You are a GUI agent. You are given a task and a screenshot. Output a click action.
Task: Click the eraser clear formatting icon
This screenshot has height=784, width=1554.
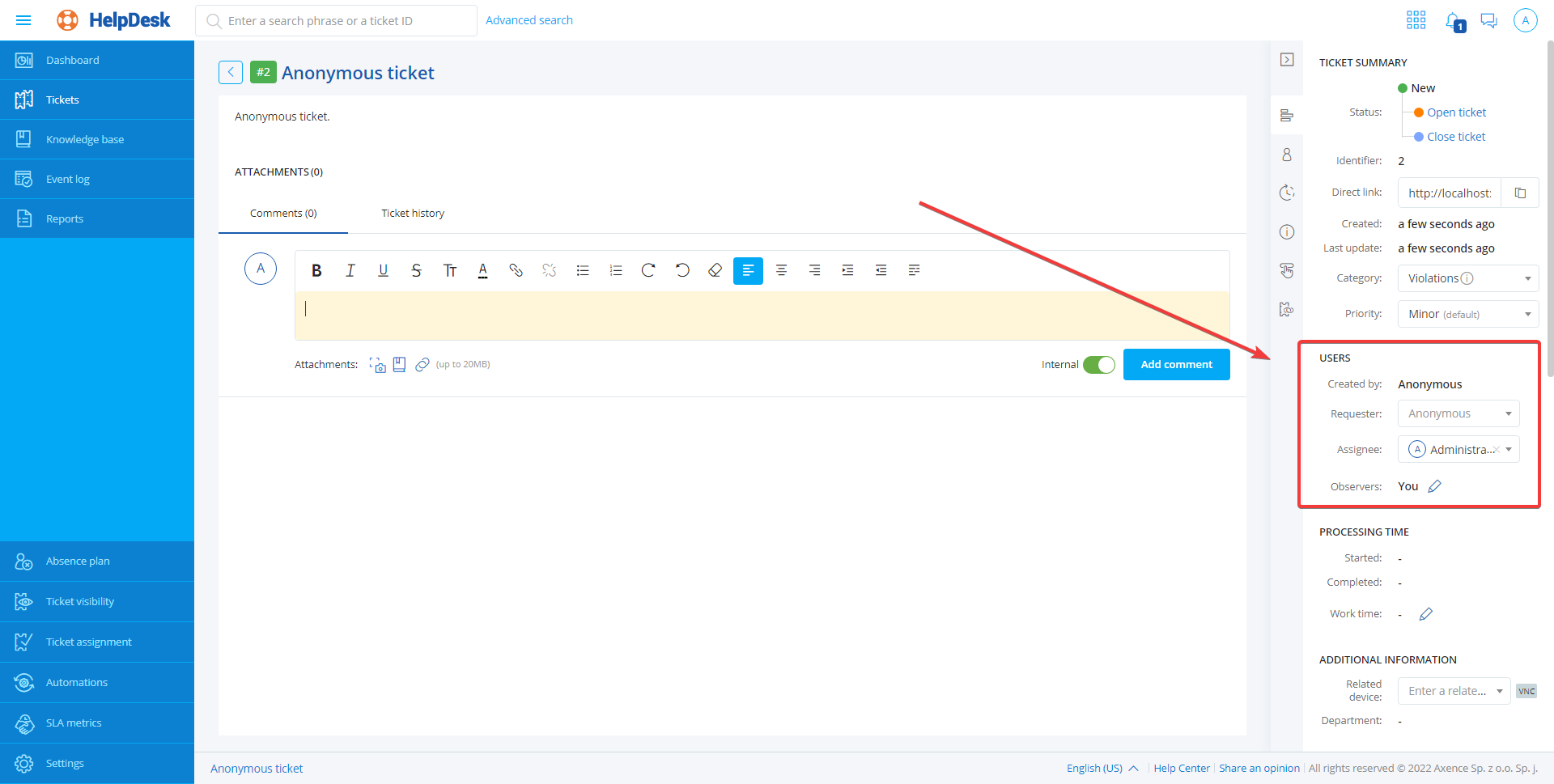coord(715,270)
